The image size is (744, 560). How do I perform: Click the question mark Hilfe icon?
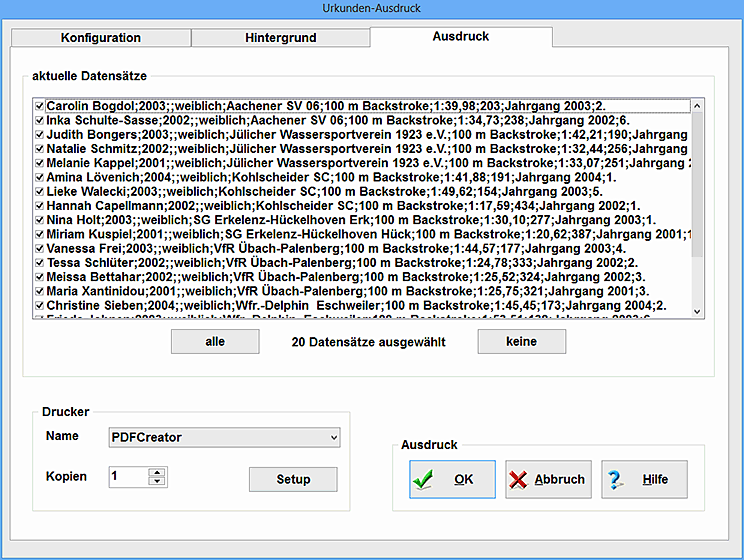point(615,480)
